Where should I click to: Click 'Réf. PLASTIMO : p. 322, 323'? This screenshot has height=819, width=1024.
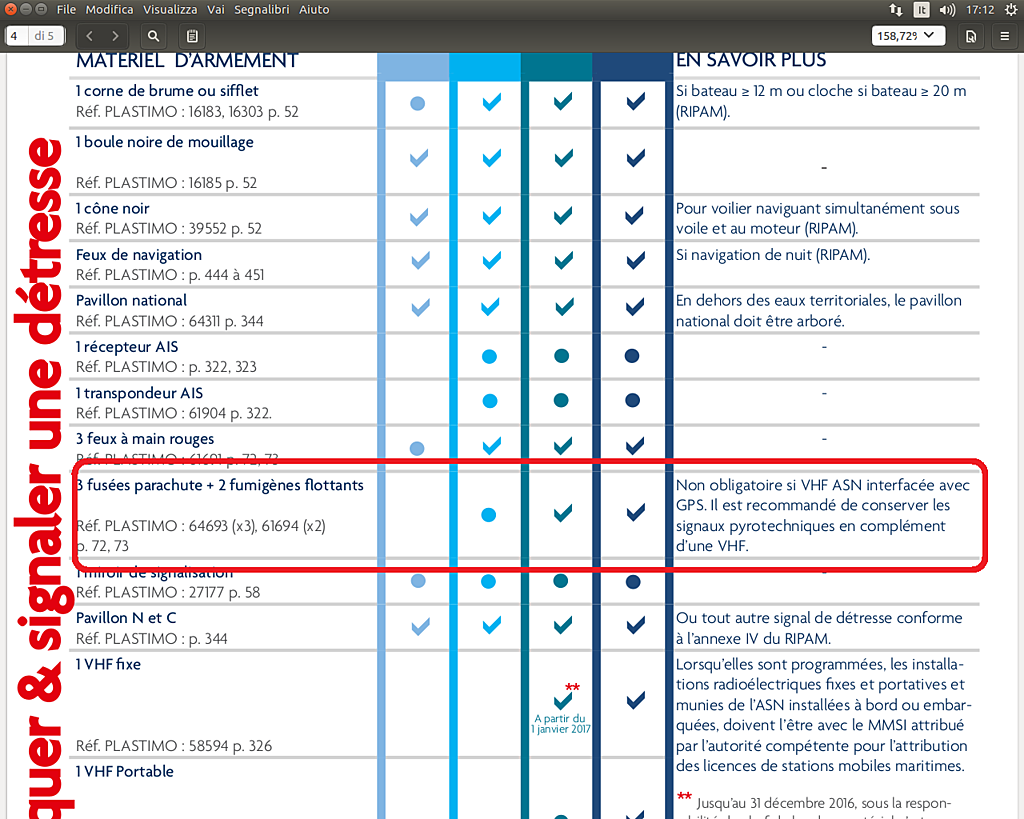tap(167, 367)
